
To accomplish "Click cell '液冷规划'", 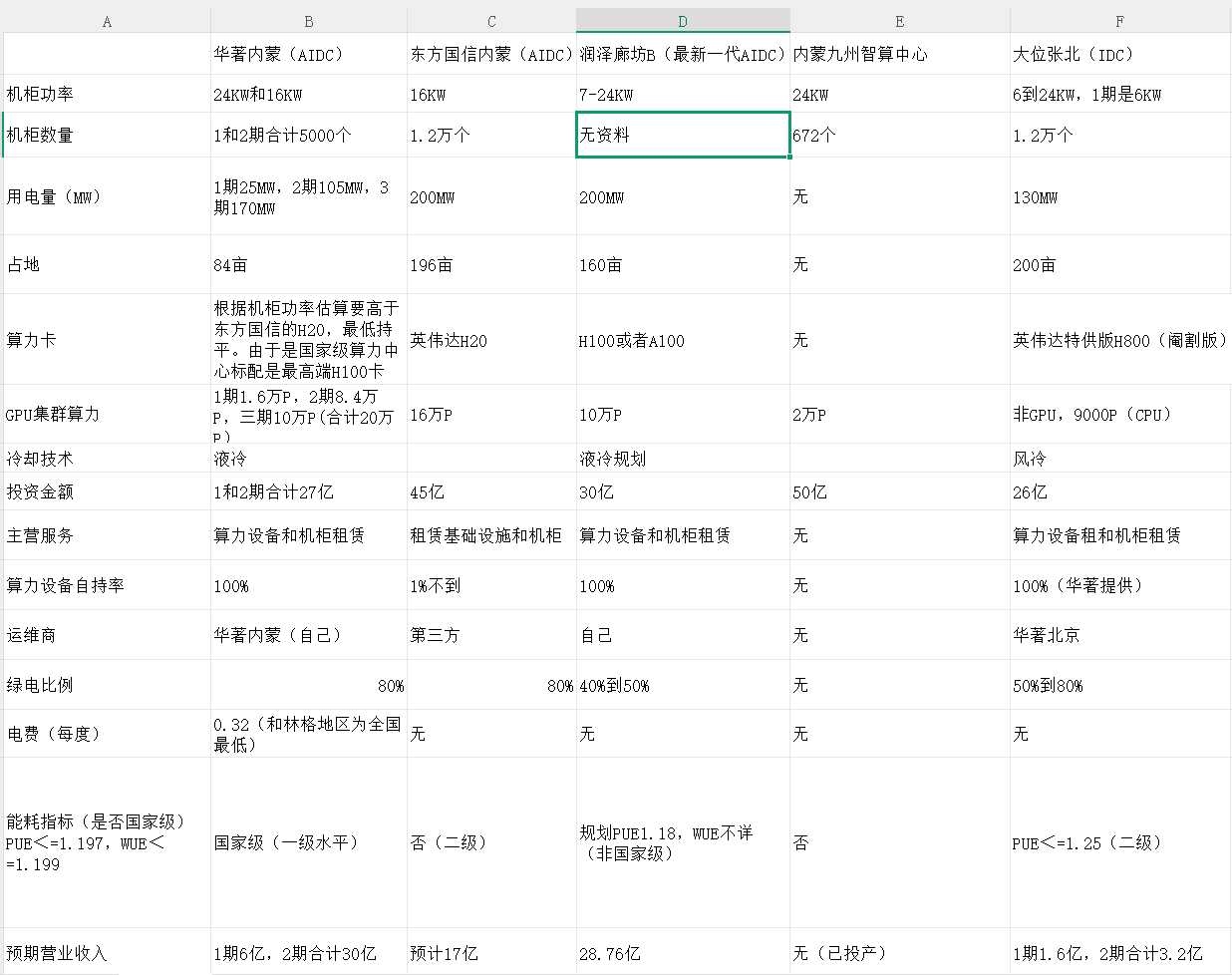I will tap(683, 458).
